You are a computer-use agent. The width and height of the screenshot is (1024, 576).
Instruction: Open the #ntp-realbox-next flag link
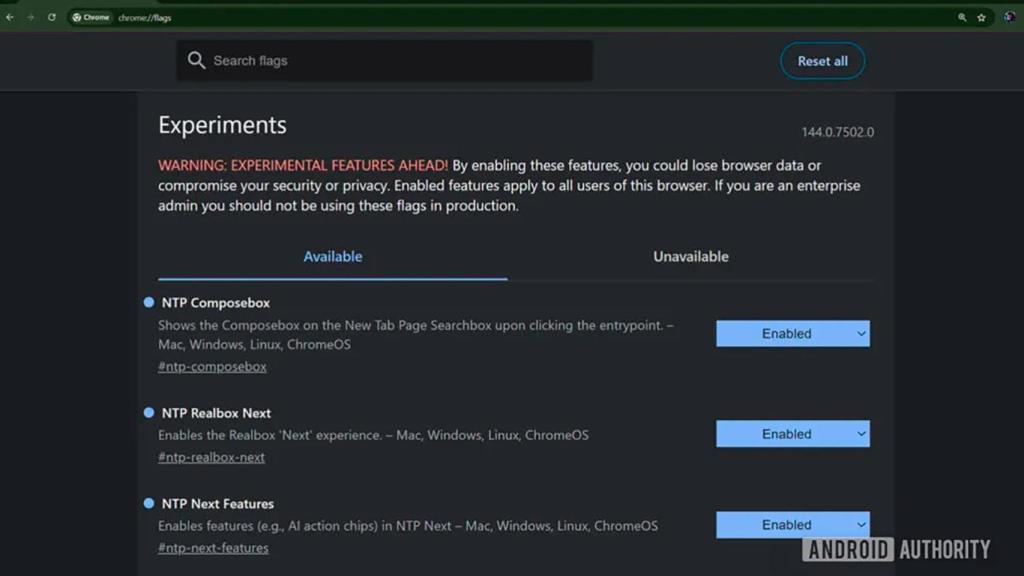click(x=211, y=457)
